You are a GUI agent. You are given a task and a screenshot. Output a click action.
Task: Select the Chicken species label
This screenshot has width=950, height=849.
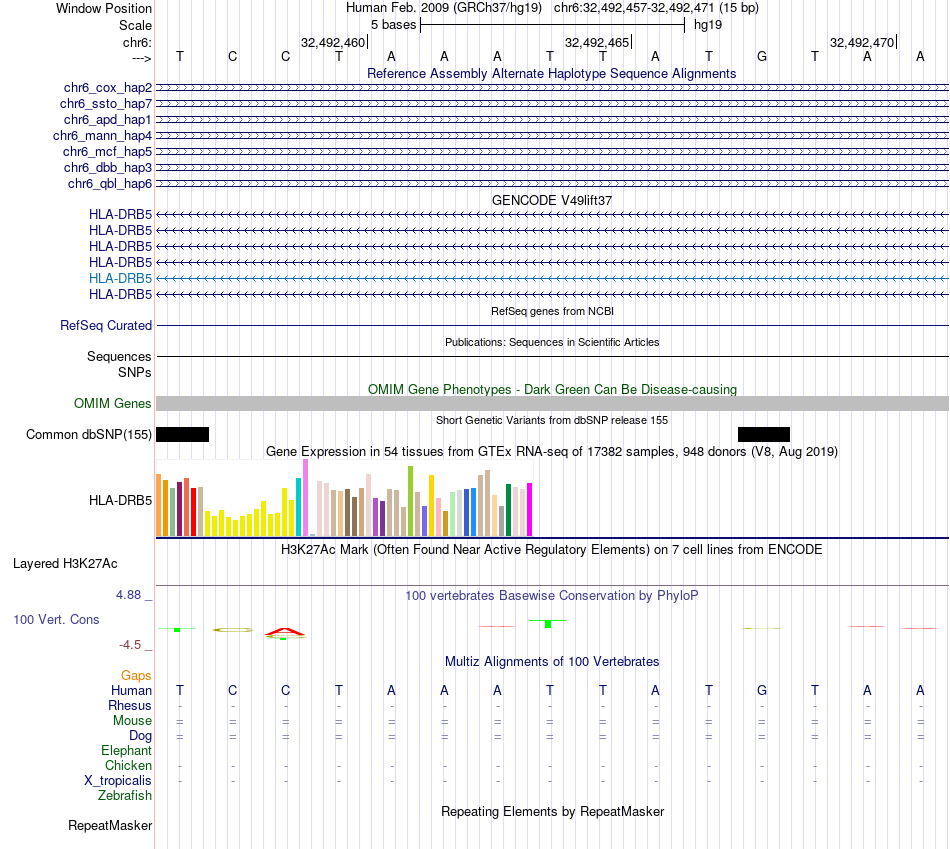[128, 766]
